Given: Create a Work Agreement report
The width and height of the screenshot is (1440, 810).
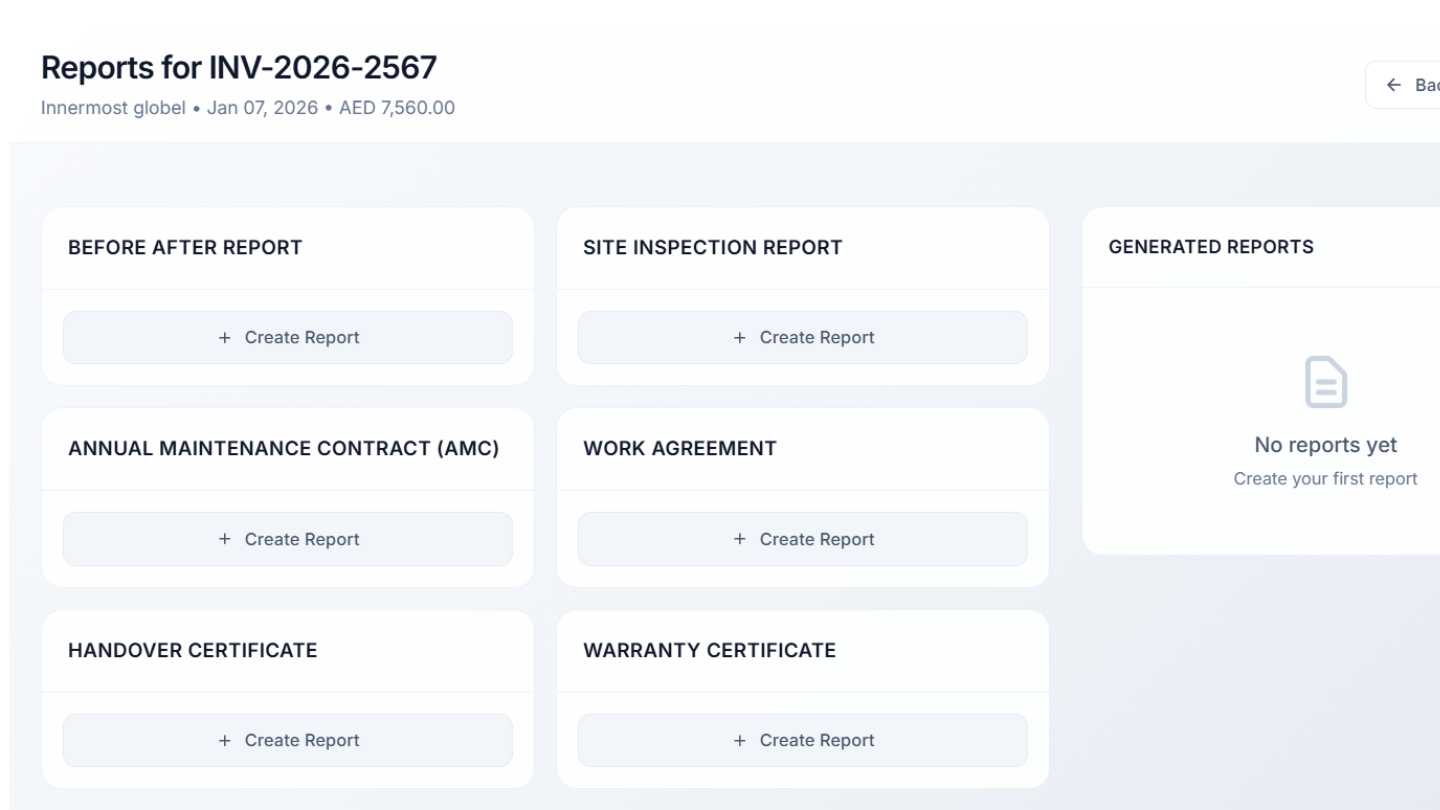Looking at the screenshot, I should (x=802, y=539).
